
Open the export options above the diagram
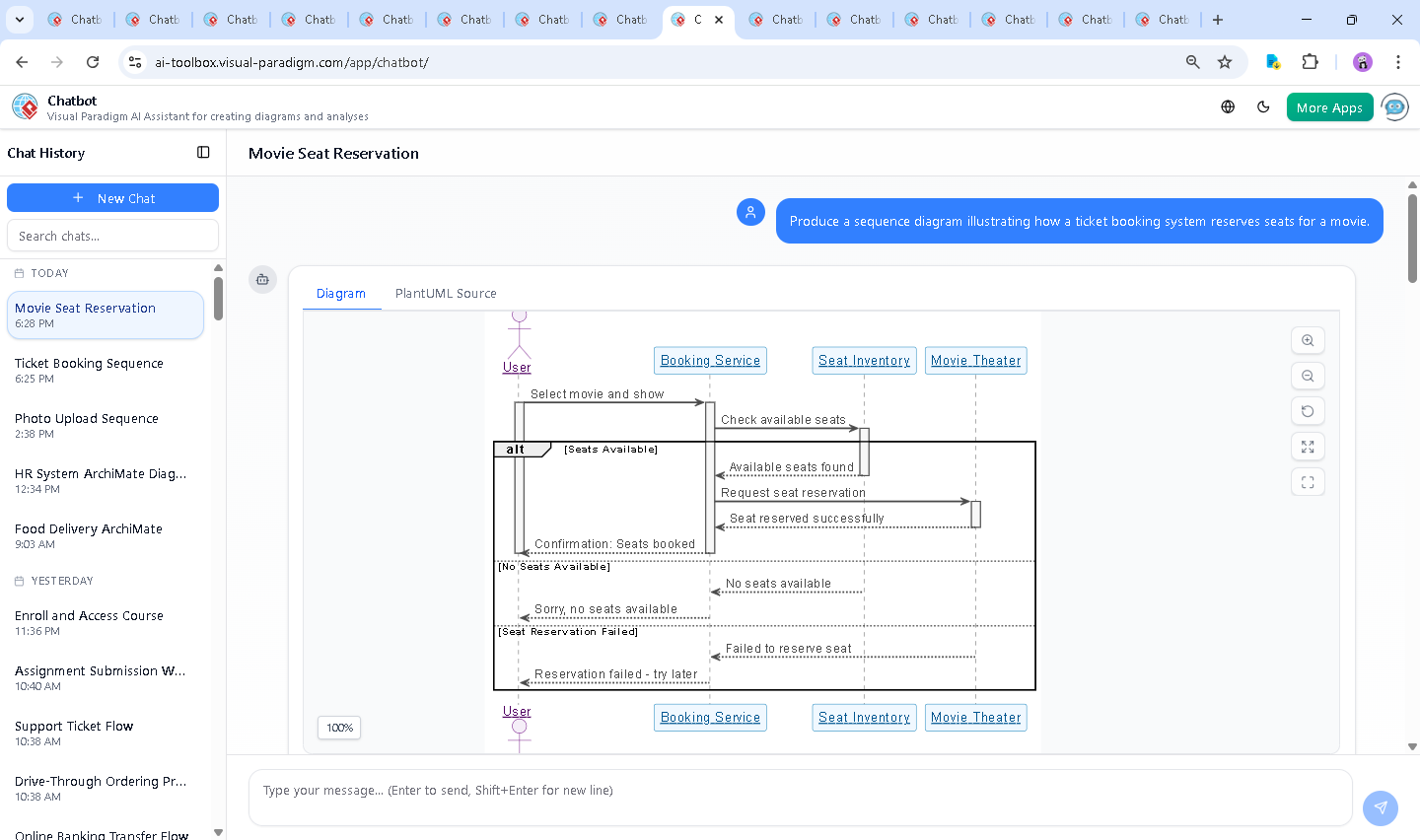pos(262,279)
